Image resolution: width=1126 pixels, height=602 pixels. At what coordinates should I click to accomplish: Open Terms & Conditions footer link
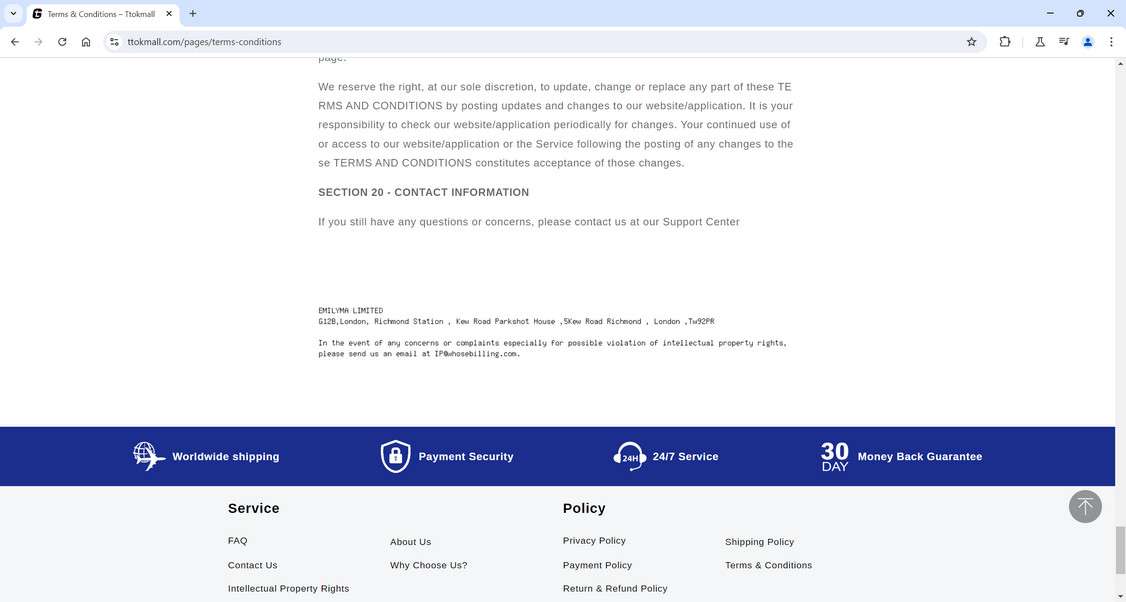768,565
